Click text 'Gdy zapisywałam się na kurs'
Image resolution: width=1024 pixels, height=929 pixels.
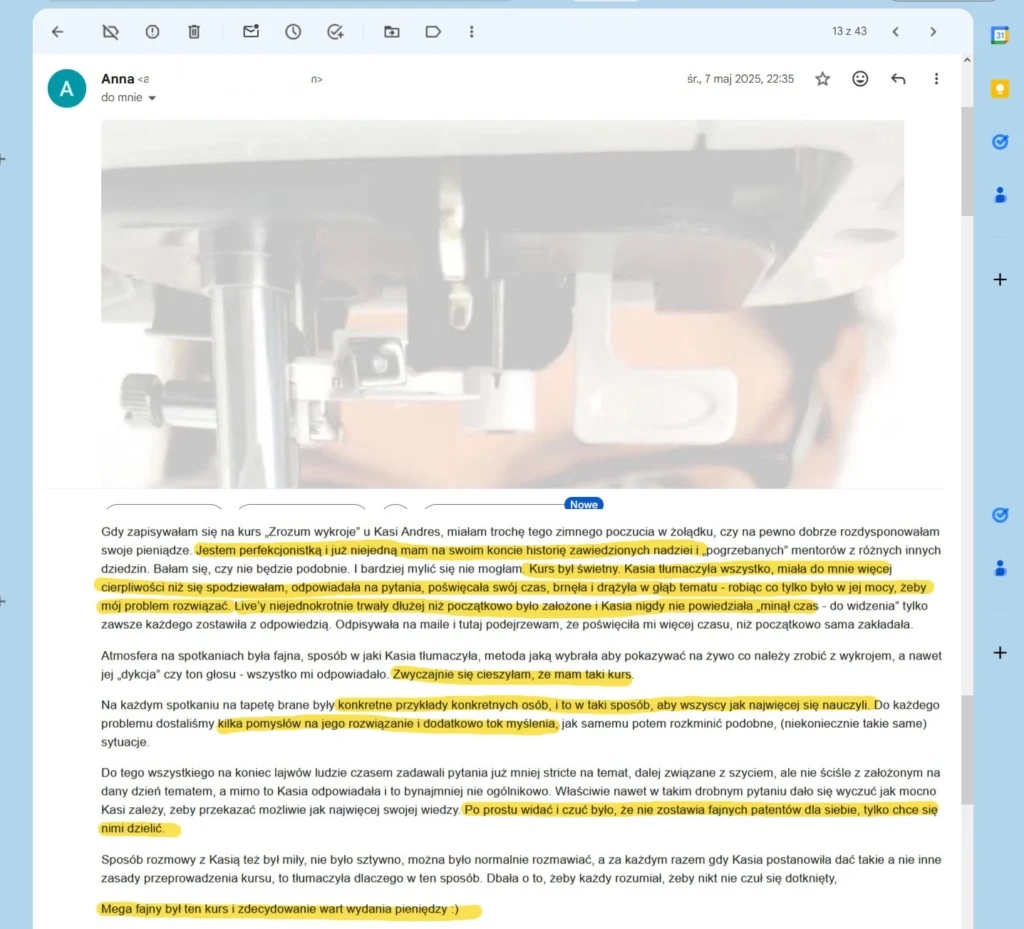[181, 532]
